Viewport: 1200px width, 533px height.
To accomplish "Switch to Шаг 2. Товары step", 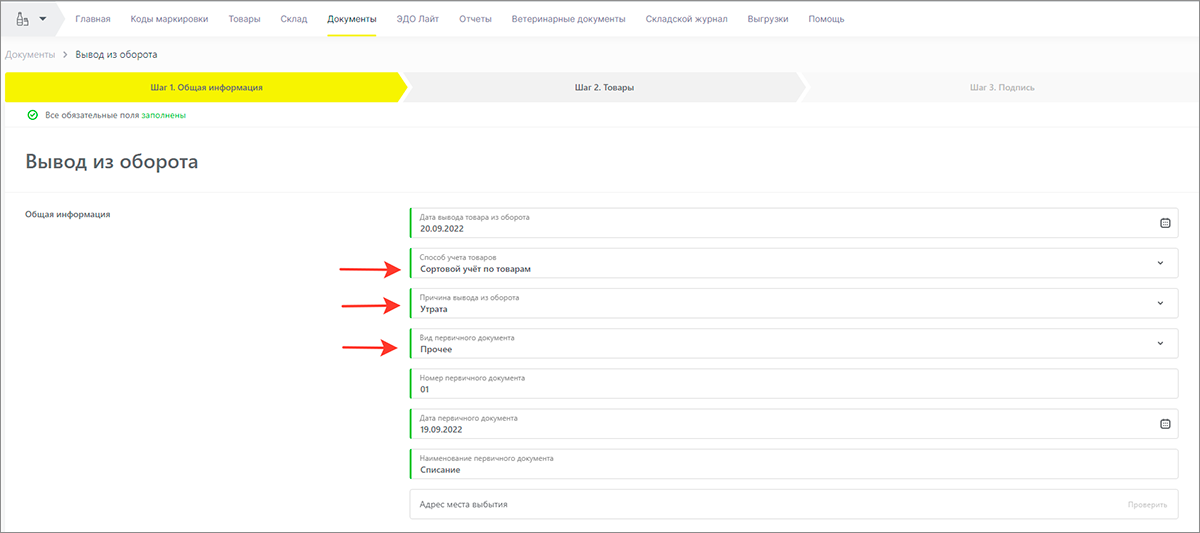I will [x=604, y=87].
